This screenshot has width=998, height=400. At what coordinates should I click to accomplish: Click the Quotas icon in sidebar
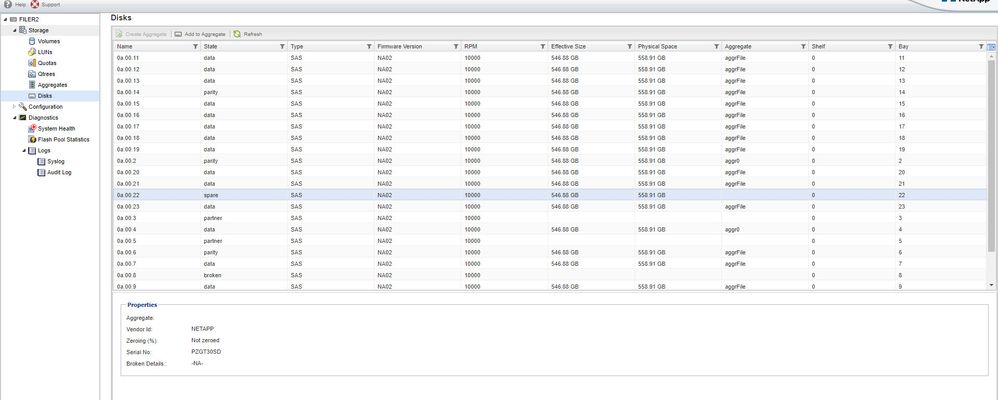coord(32,63)
